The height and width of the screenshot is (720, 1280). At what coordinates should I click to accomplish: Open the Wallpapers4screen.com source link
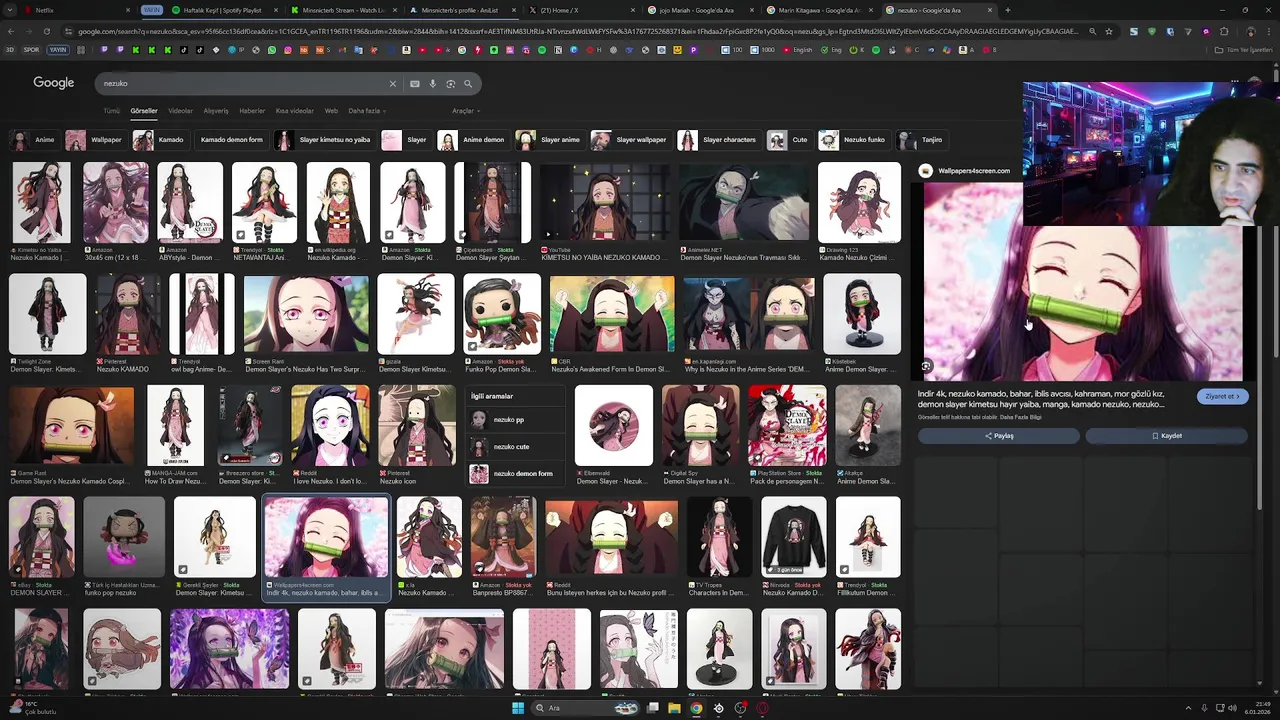974,171
